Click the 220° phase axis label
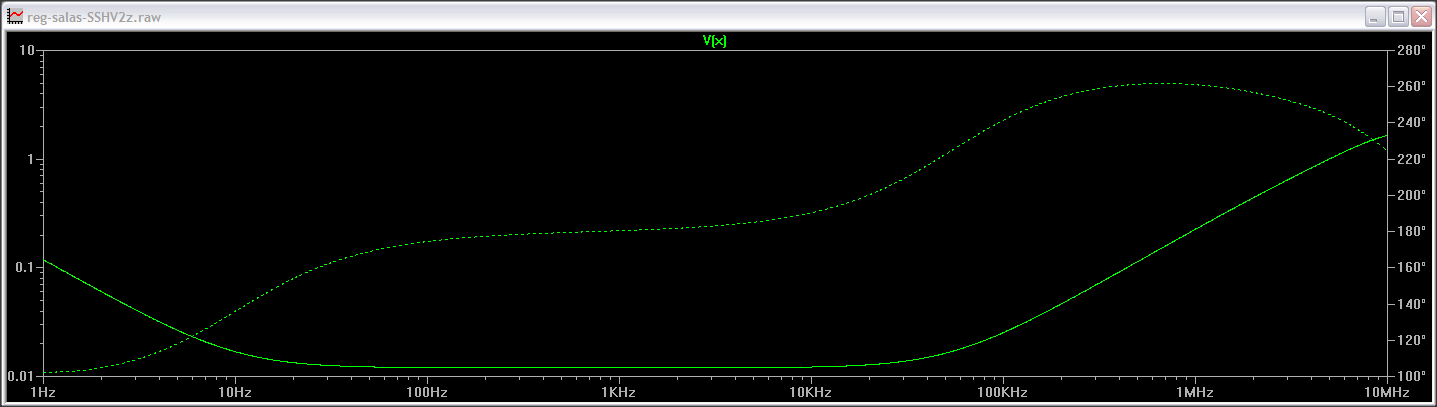The width and height of the screenshot is (1437, 407). tap(1412, 159)
